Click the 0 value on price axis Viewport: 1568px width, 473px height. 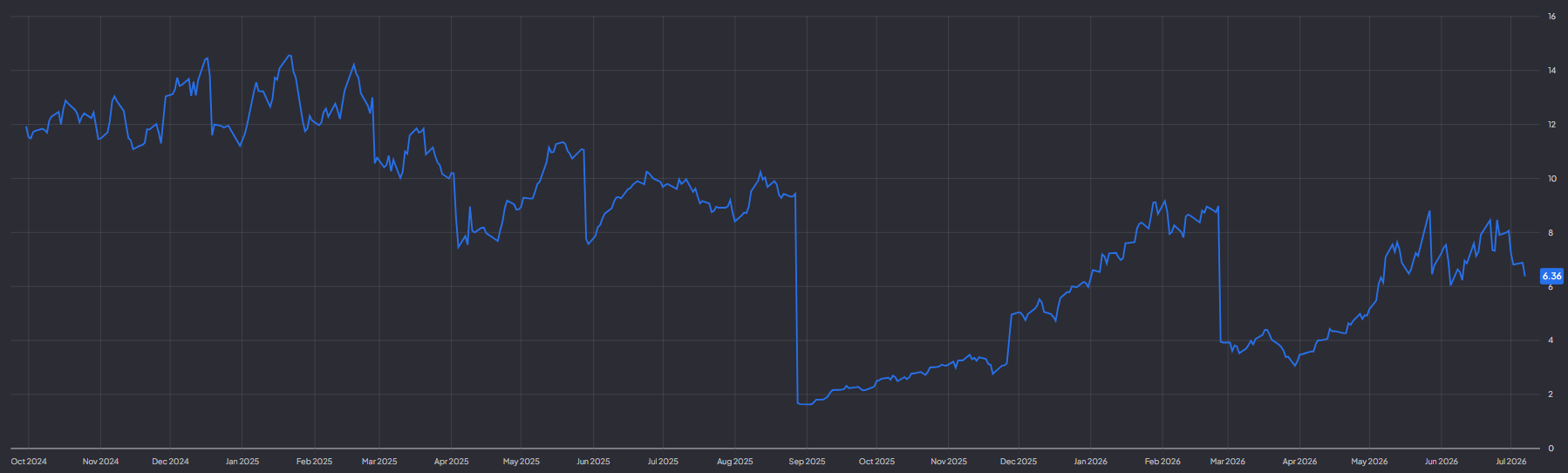pyautogui.click(x=1551, y=449)
